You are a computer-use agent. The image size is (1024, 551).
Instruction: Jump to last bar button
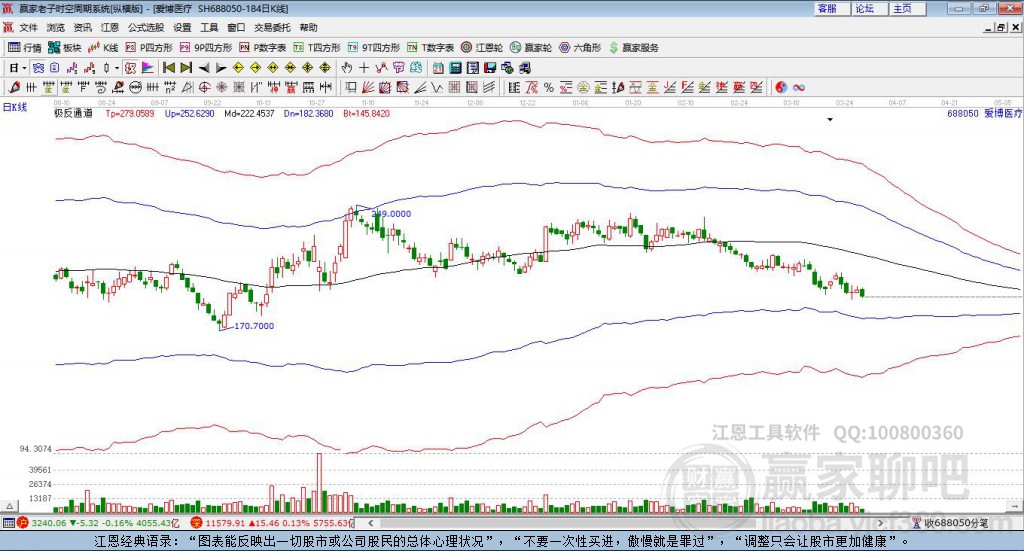click(x=186, y=68)
